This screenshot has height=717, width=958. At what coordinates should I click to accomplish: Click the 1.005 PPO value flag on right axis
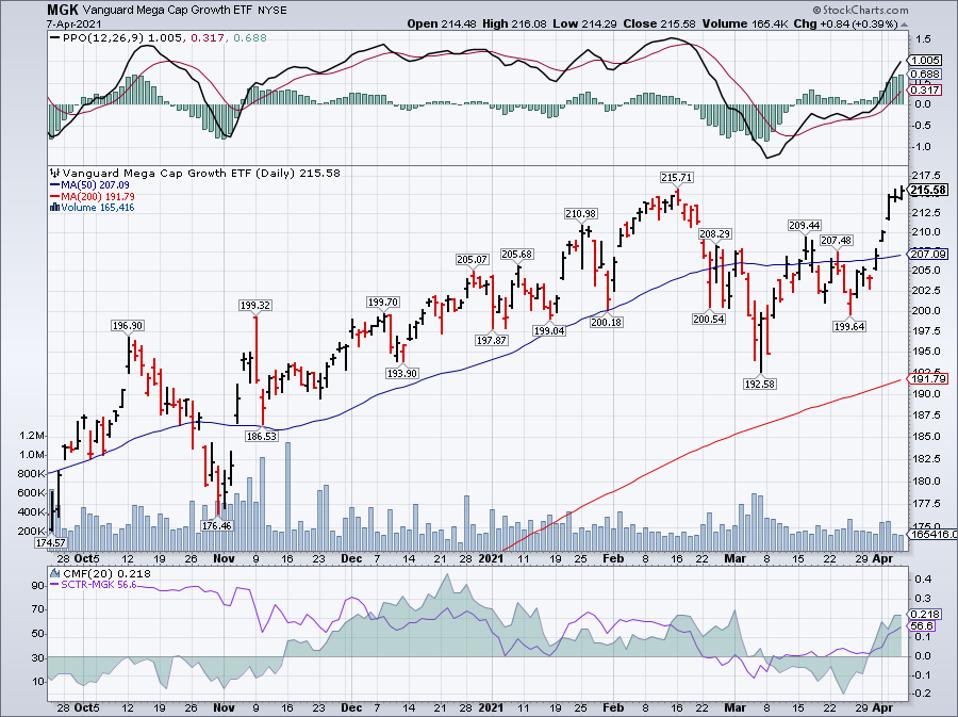[x=926, y=60]
